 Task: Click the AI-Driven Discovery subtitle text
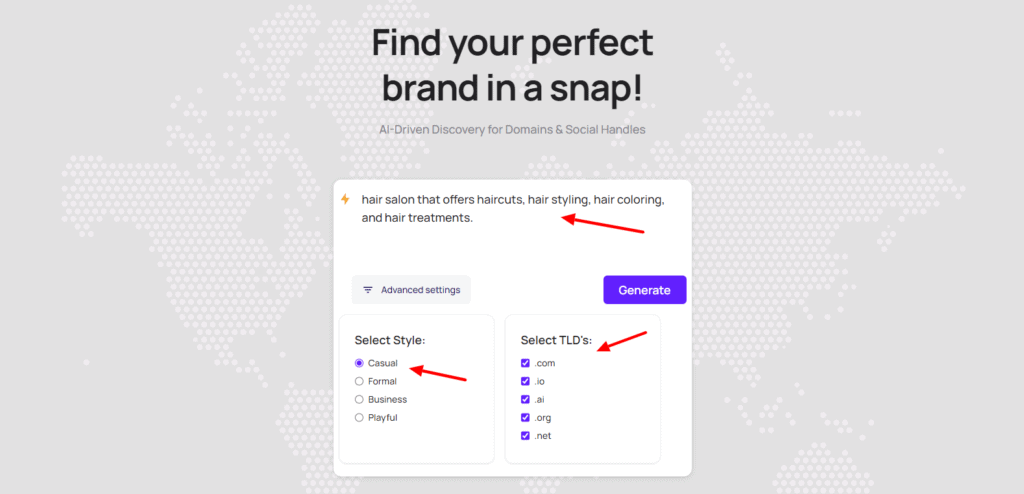pyautogui.click(x=512, y=129)
